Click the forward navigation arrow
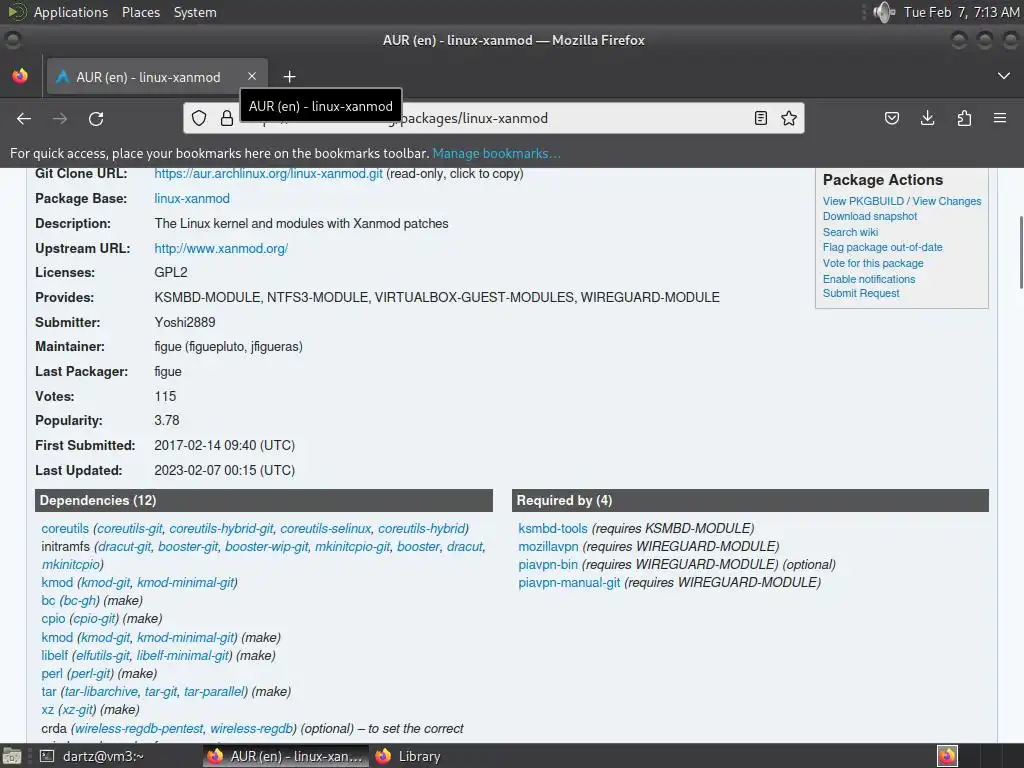The image size is (1024, 768). pyautogui.click(x=60, y=118)
